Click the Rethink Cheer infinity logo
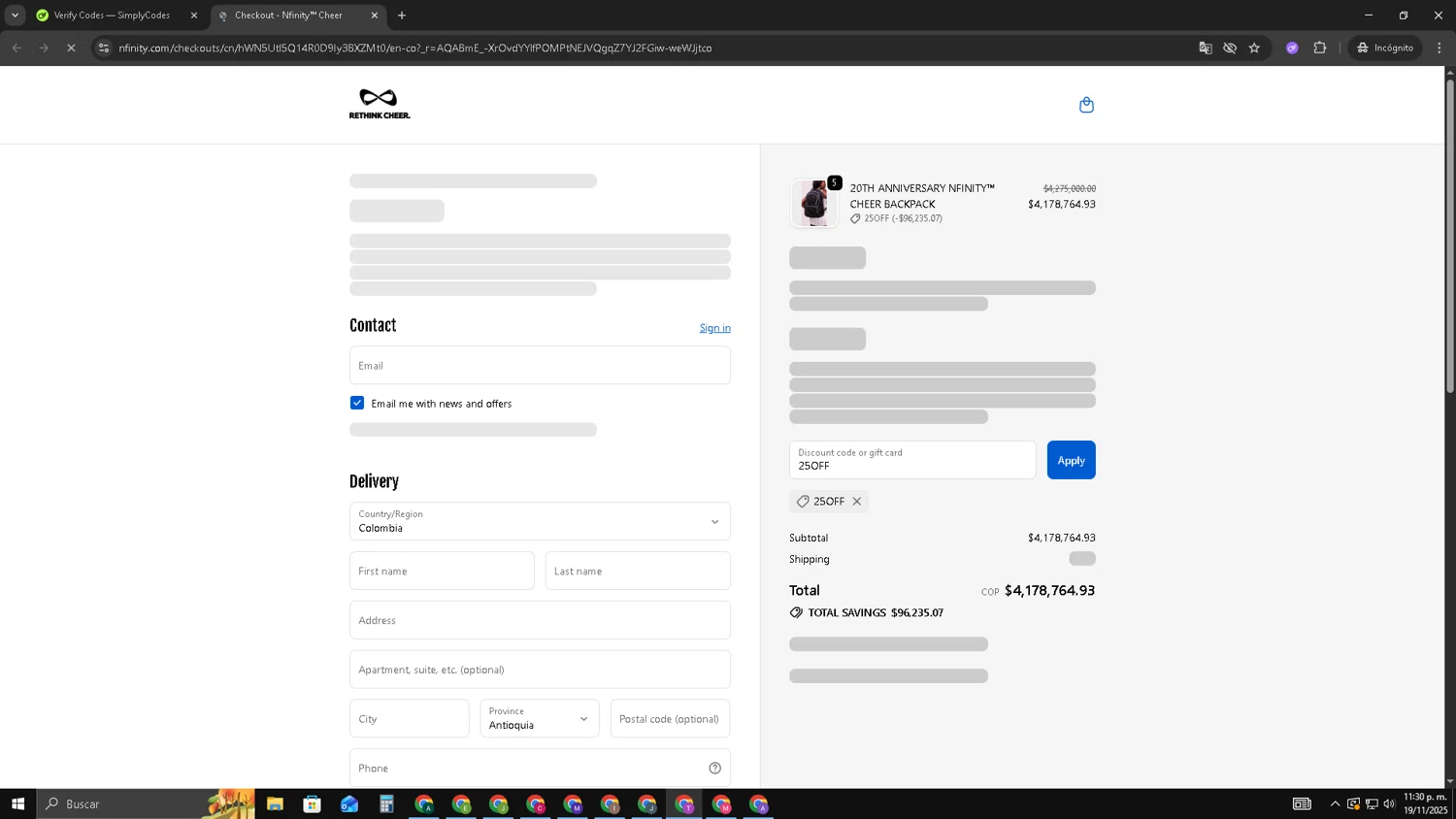 tap(380, 104)
